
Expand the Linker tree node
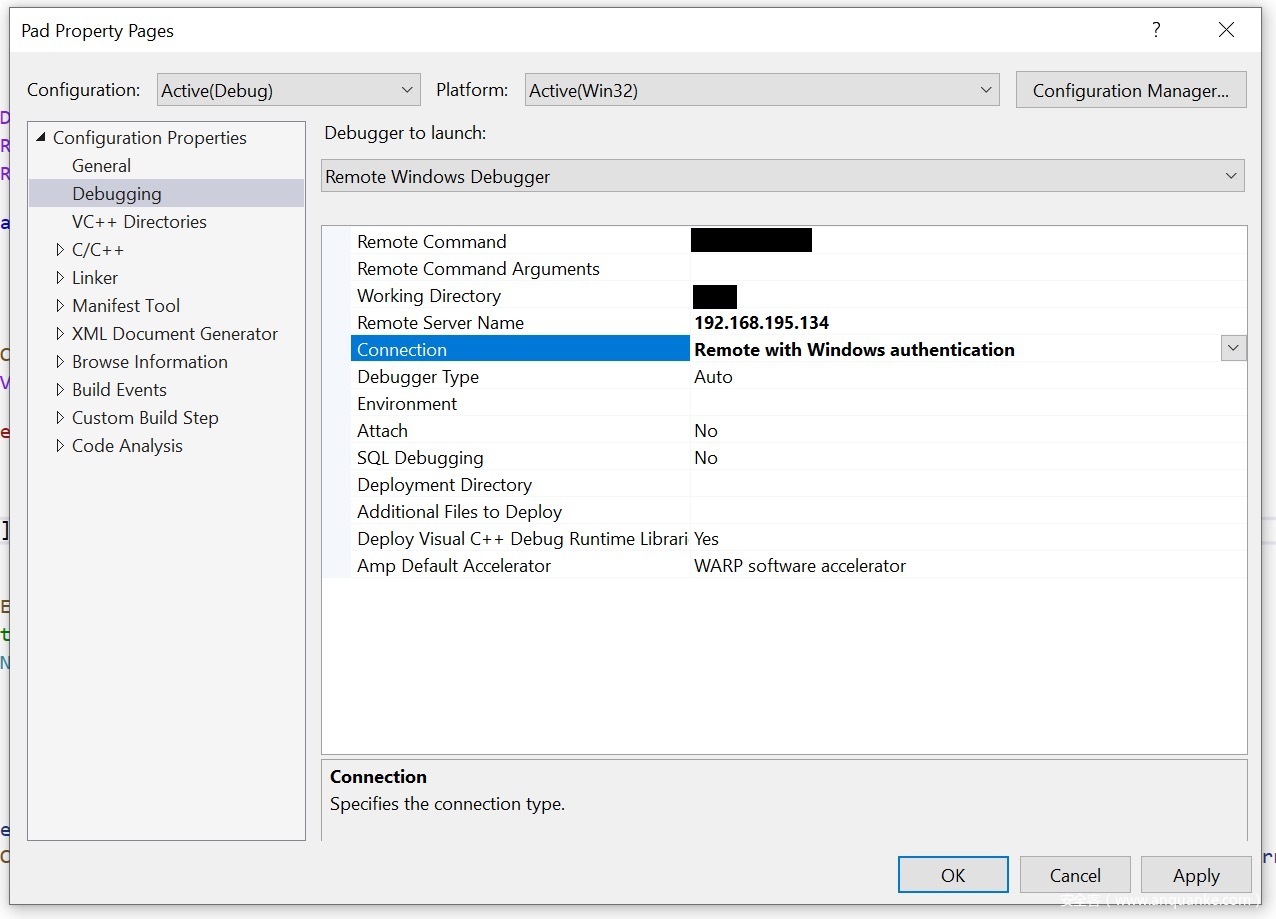click(60, 278)
